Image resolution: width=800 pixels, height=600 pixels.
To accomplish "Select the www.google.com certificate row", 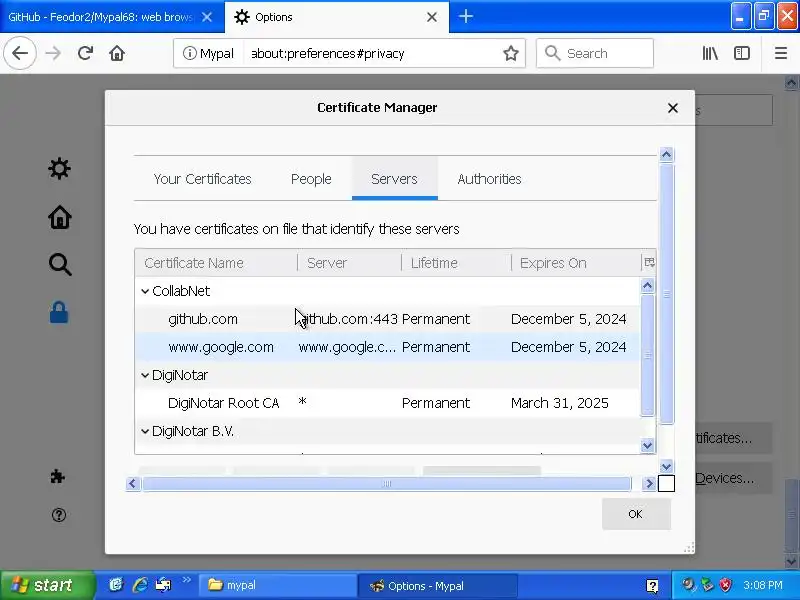I will click(387, 347).
